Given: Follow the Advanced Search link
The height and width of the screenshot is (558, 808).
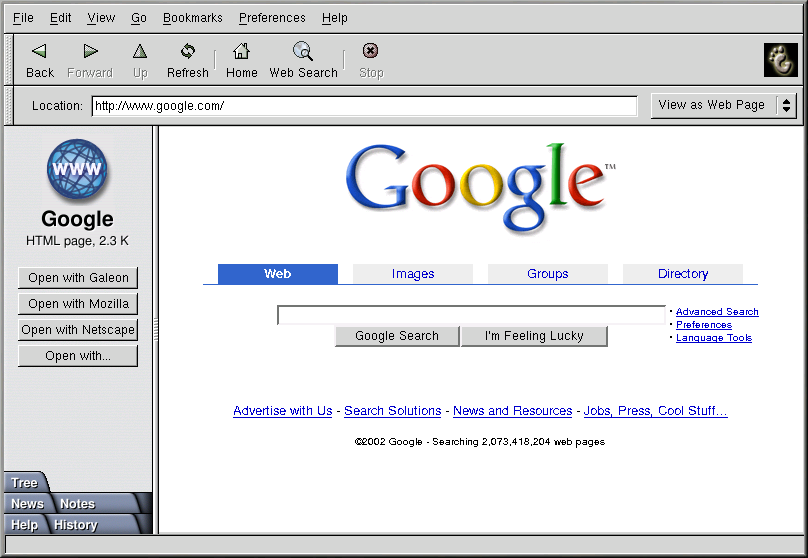Looking at the screenshot, I should [x=717, y=312].
